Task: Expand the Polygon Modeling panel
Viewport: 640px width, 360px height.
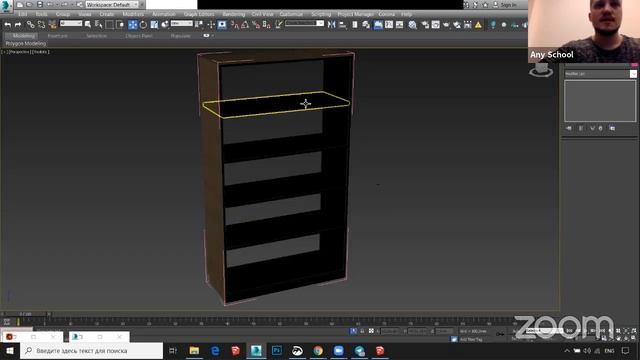Action: [26, 43]
